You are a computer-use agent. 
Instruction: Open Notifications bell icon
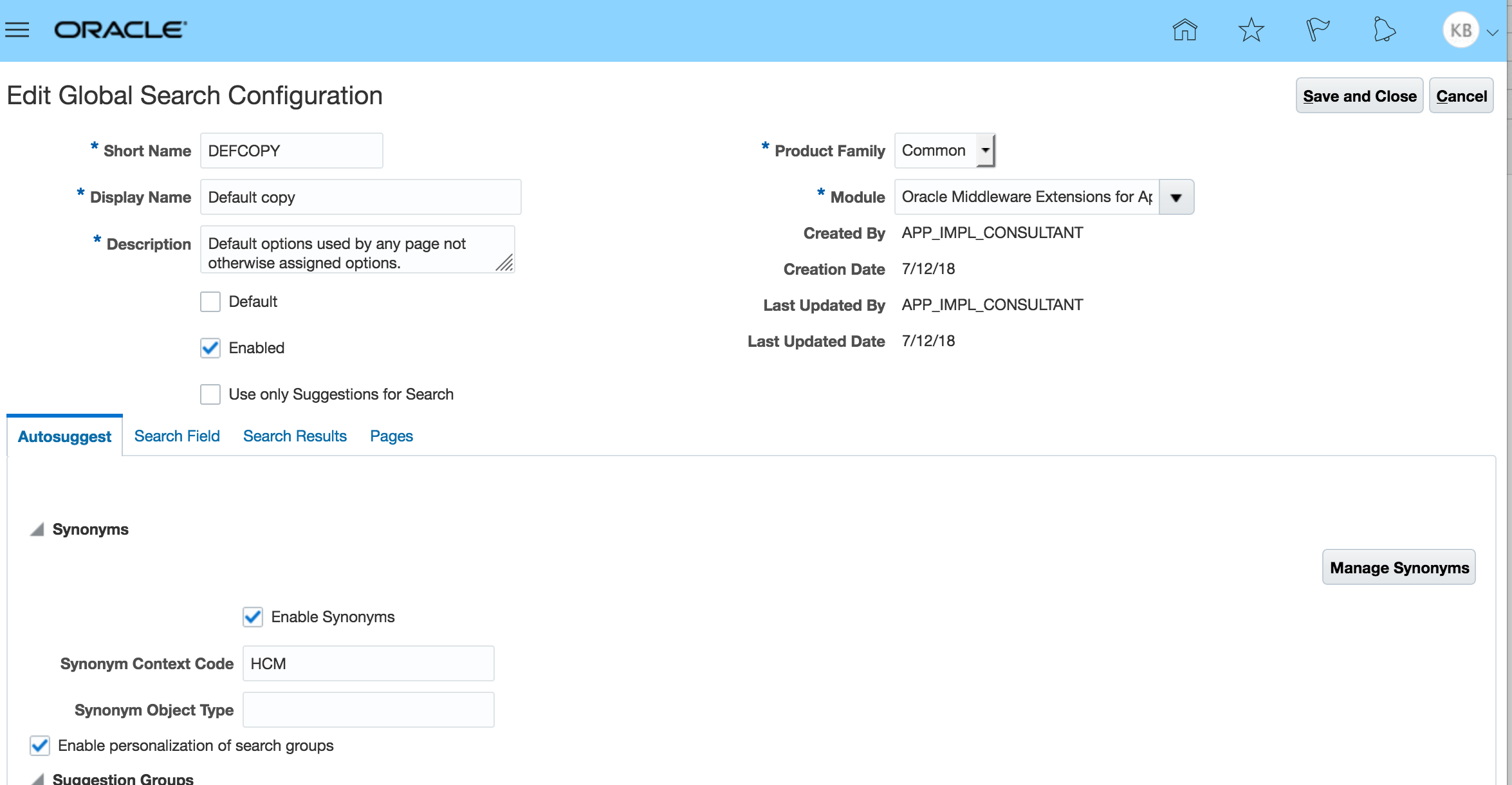pyautogui.click(x=1384, y=30)
